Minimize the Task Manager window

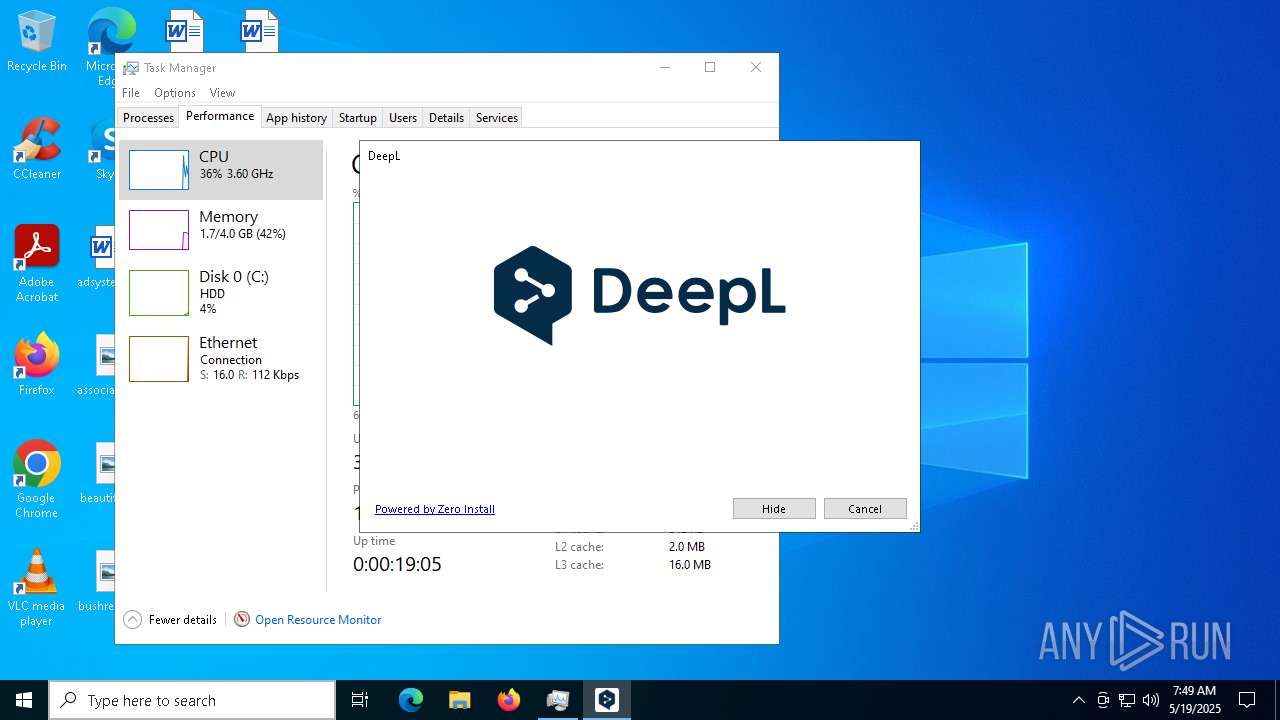[x=665, y=67]
